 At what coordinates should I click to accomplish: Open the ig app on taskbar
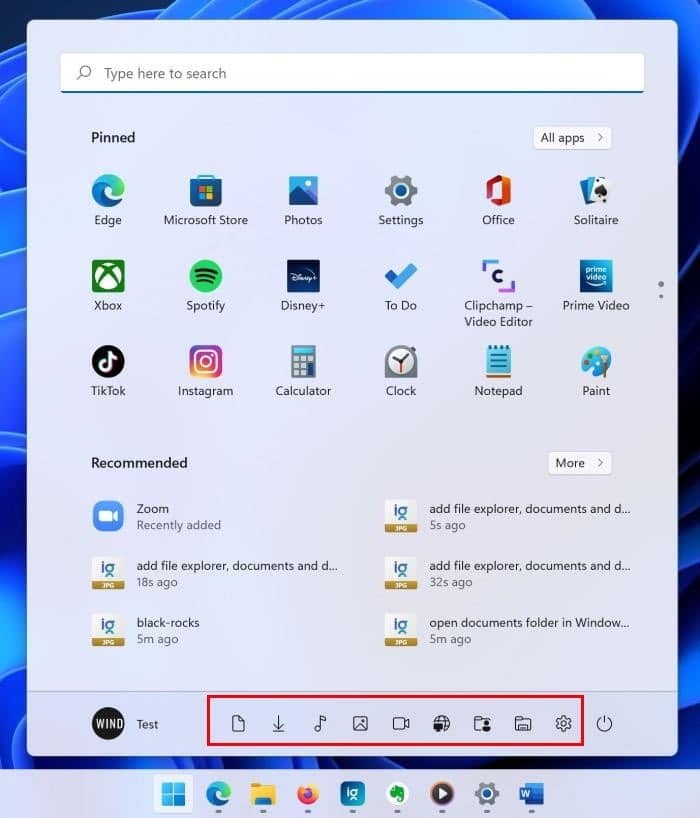(353, 794)
